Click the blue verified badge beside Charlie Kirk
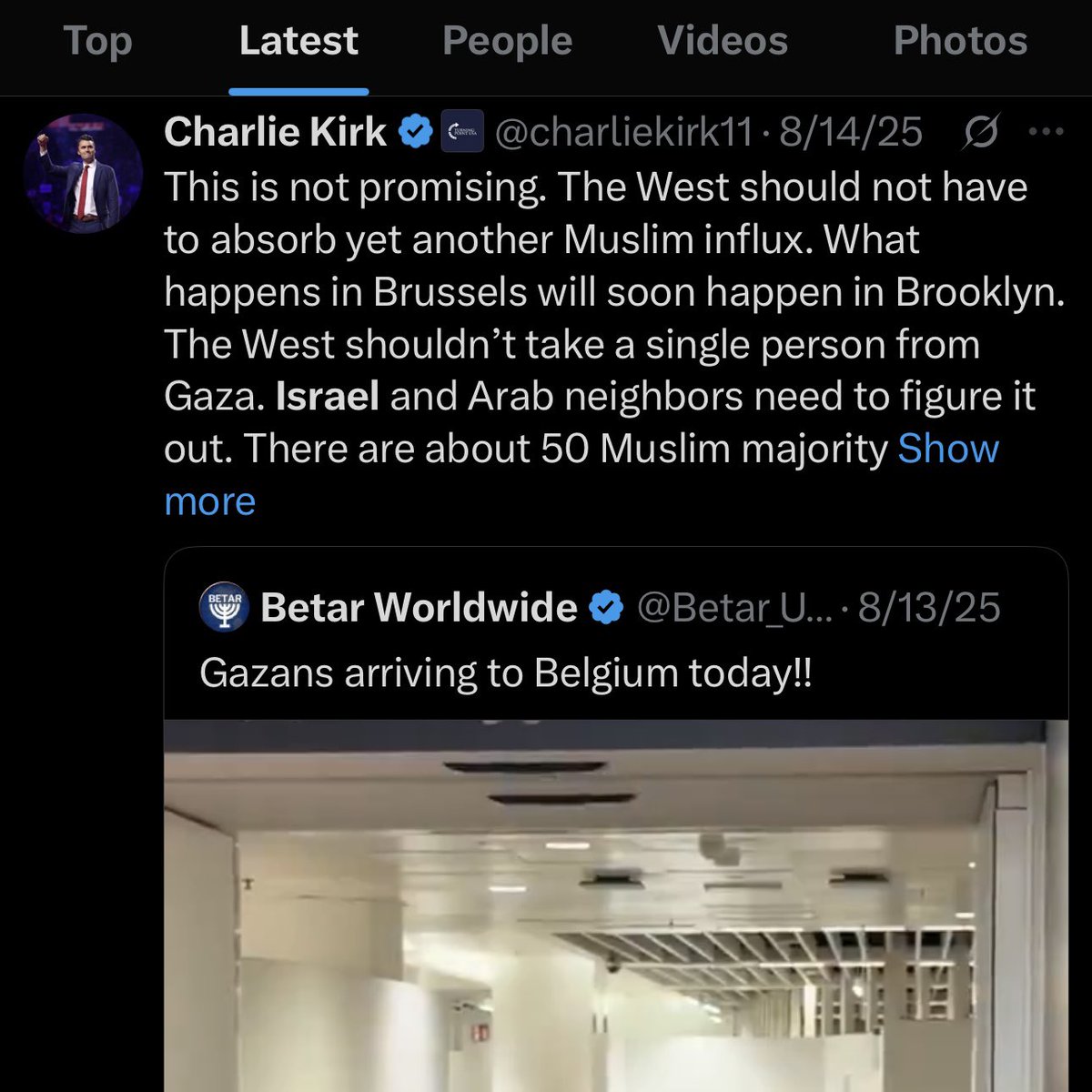The height and width of the screenshot is (1092, 1092). pos(416,133)
